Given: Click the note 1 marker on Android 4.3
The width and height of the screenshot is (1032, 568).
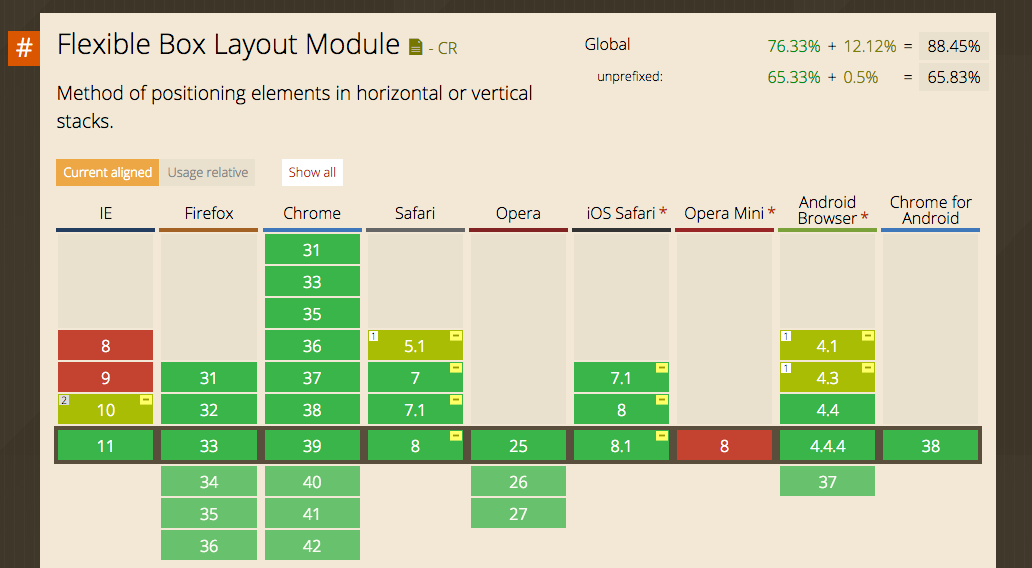Looking at the screenshot, I should click(786, 368).
